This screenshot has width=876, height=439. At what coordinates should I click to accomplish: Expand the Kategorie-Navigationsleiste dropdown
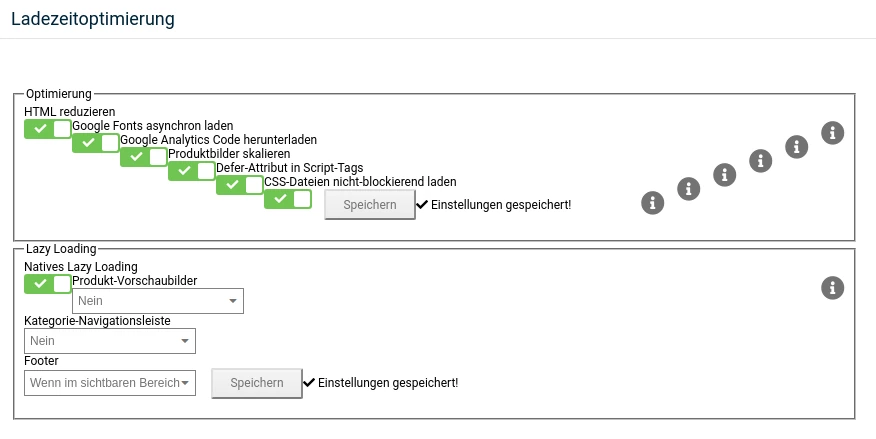click(x=110, y=341)
